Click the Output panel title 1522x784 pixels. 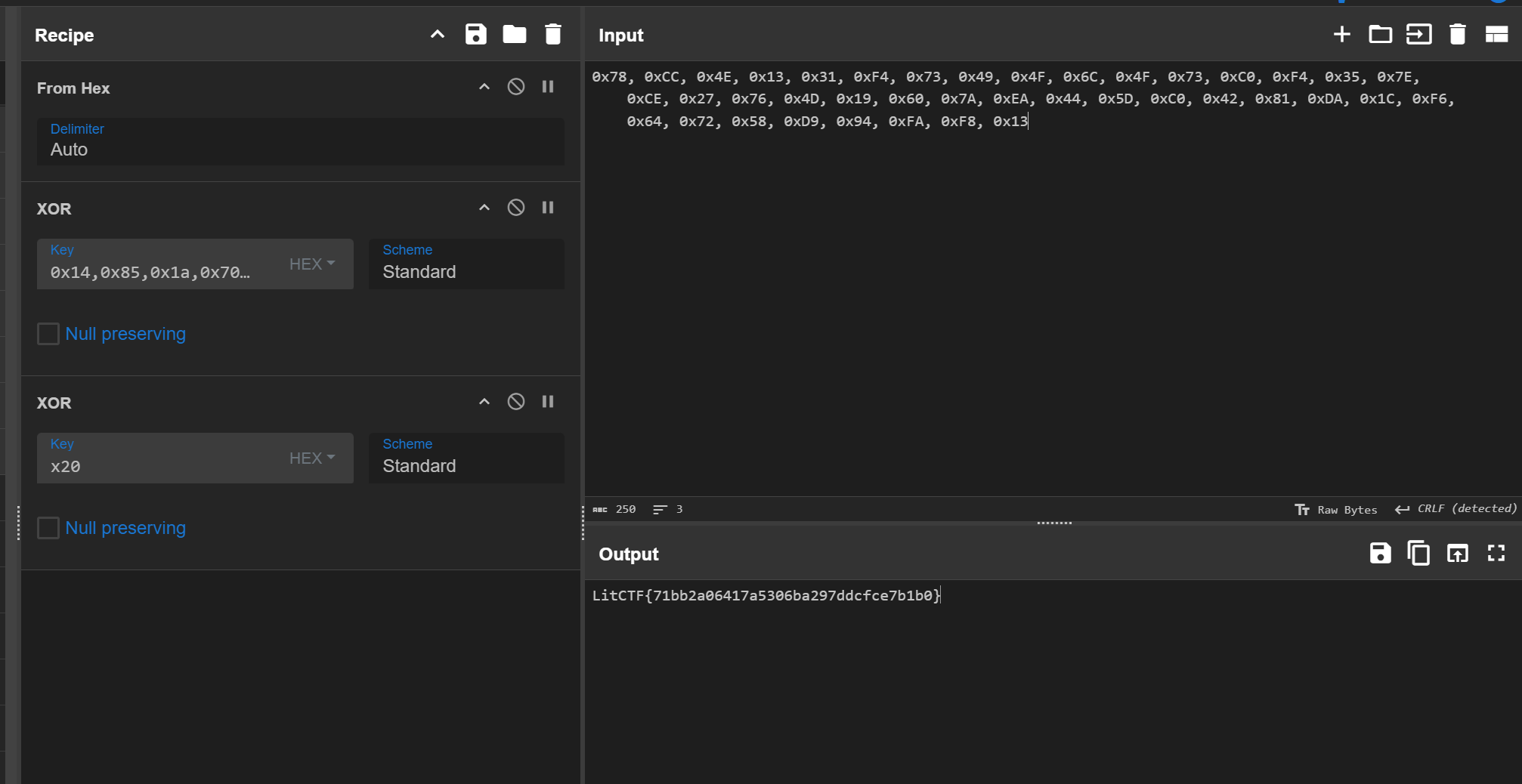629,554
